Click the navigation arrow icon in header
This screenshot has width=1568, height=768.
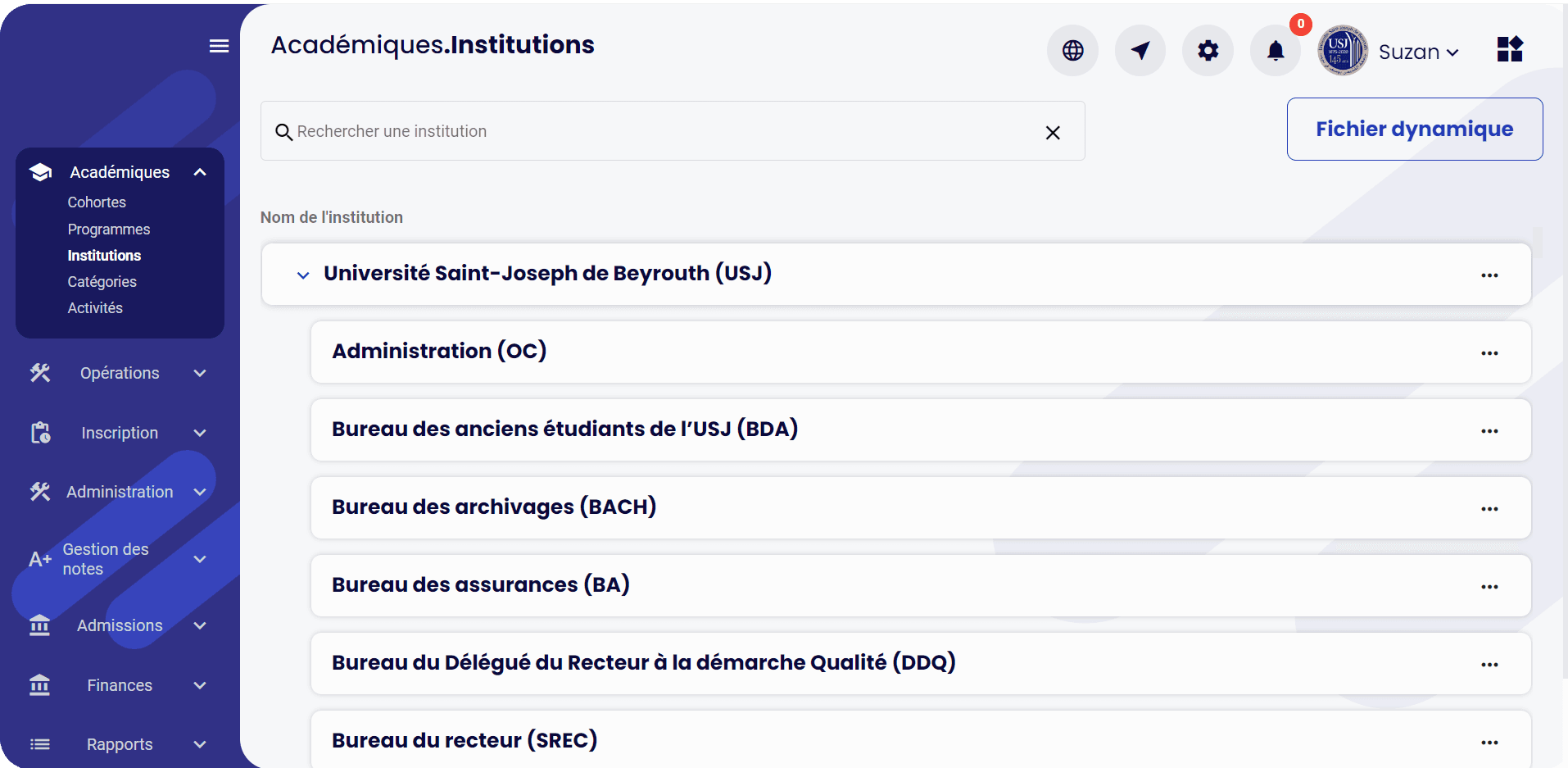click(1140, 51)
